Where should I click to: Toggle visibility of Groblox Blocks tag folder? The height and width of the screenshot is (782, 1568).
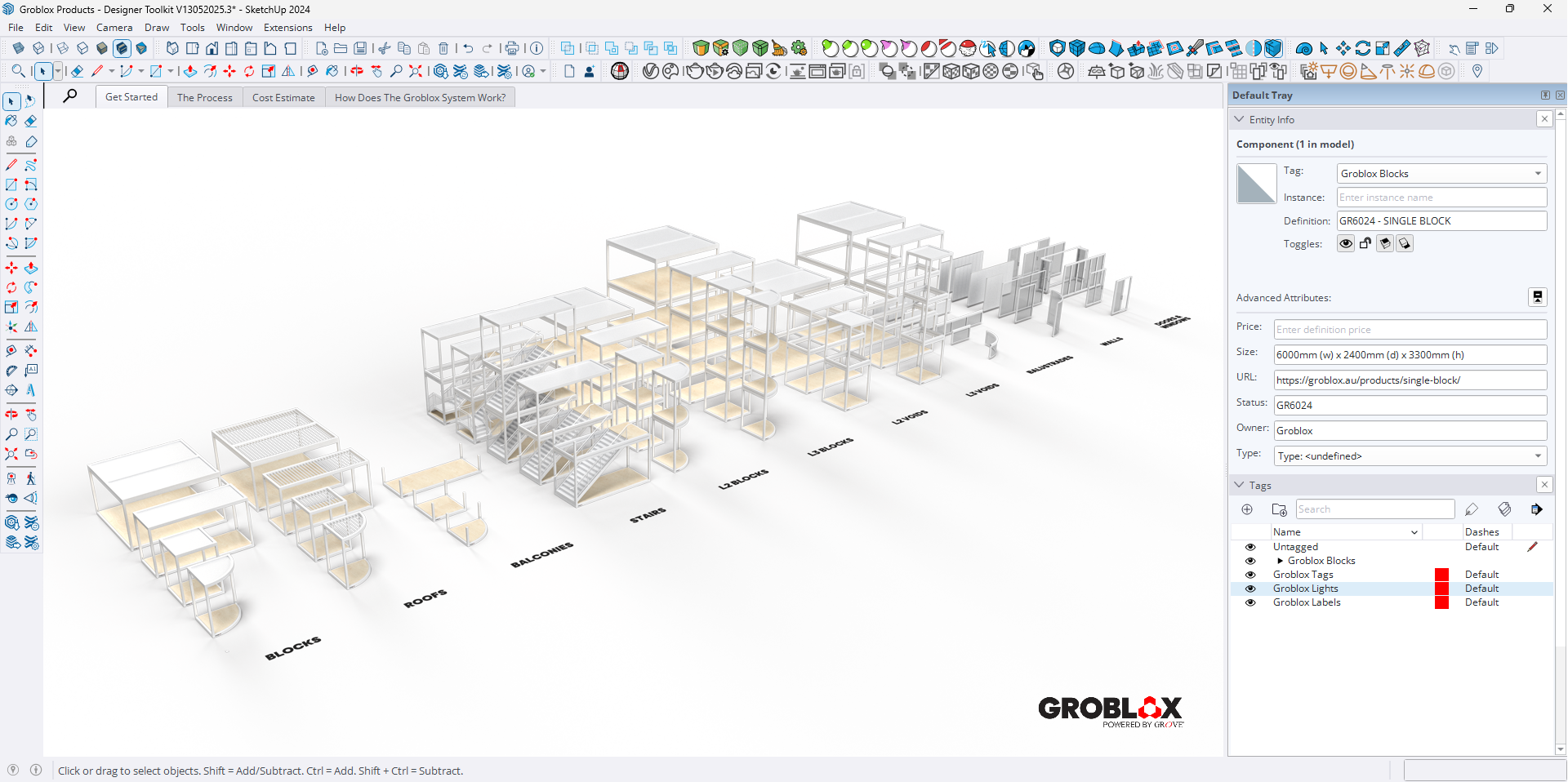coord(1250,561)
